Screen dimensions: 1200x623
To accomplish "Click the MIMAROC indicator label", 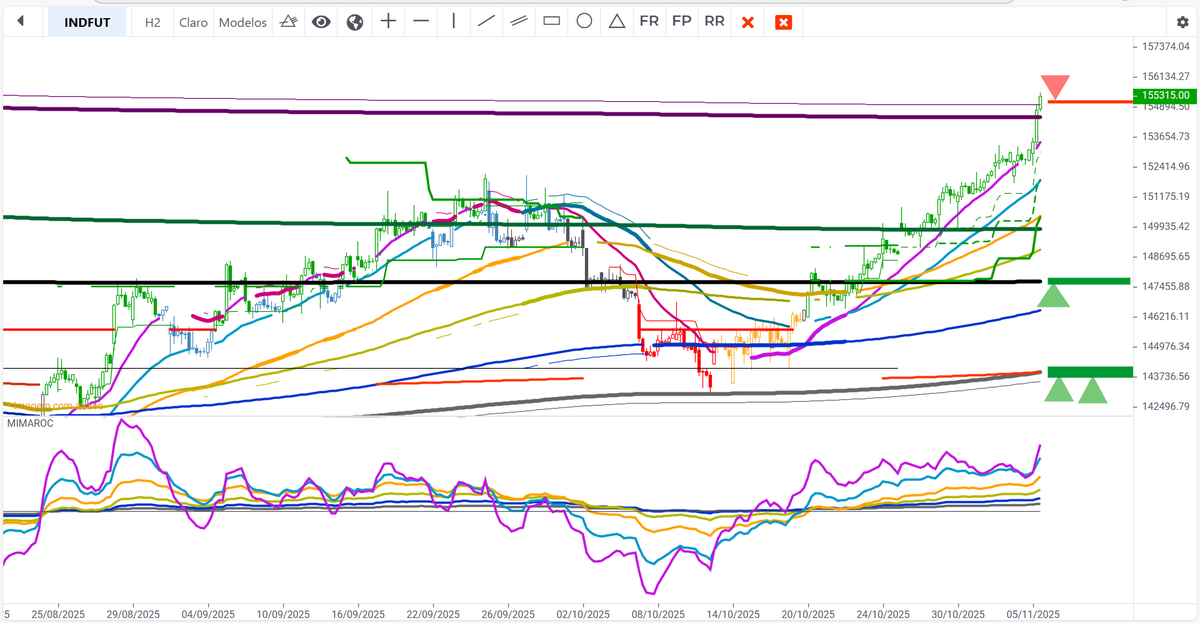I will (30, 423).
